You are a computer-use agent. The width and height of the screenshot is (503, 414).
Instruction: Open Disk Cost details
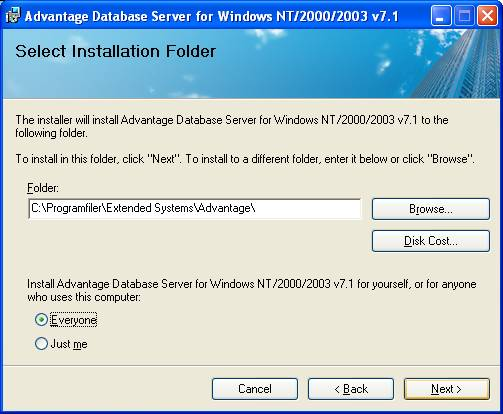[x=431, y=241]
